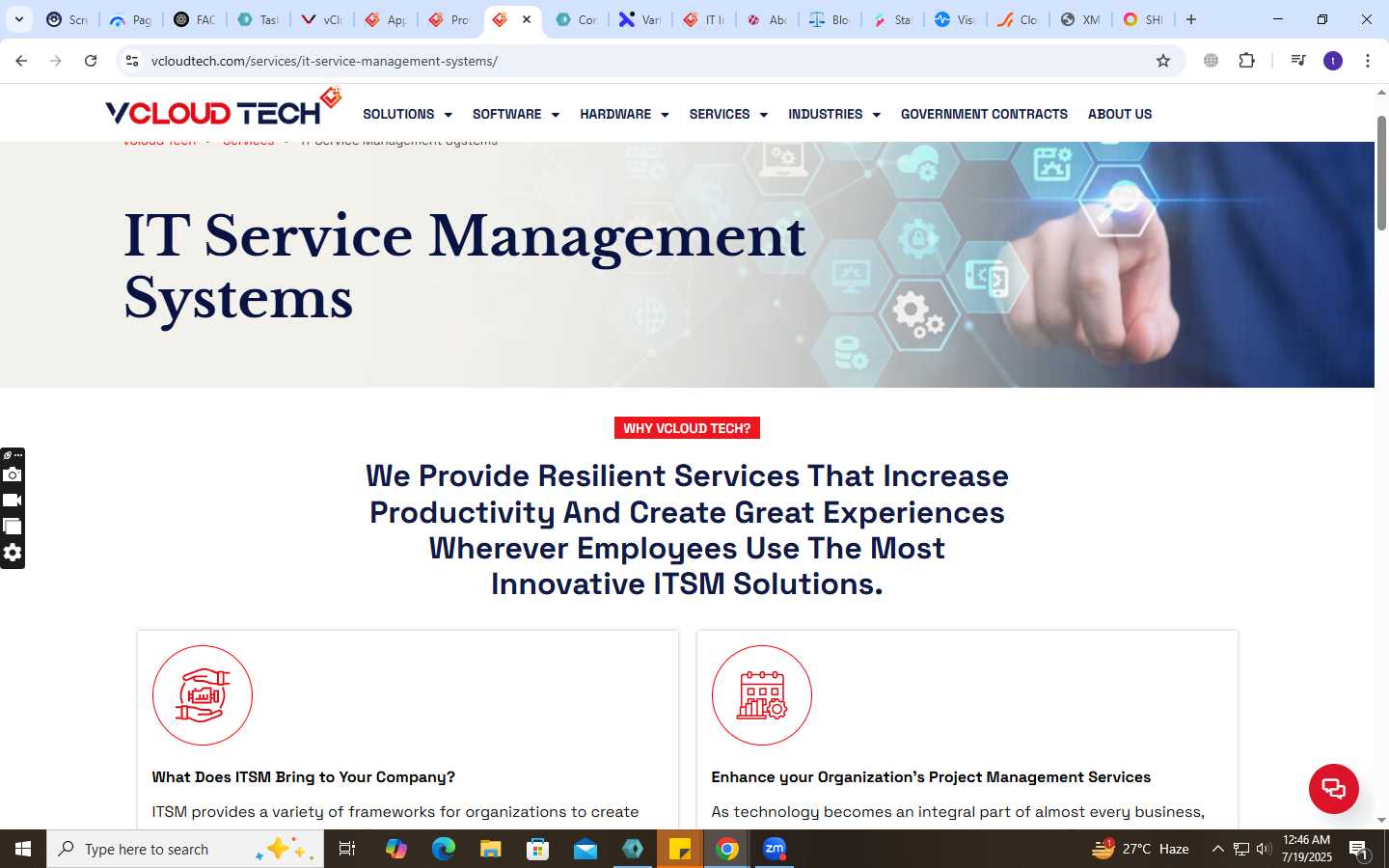Switch to the 'Pag' tab
The width and height of the screenshot is (1389, 868).
130,19
